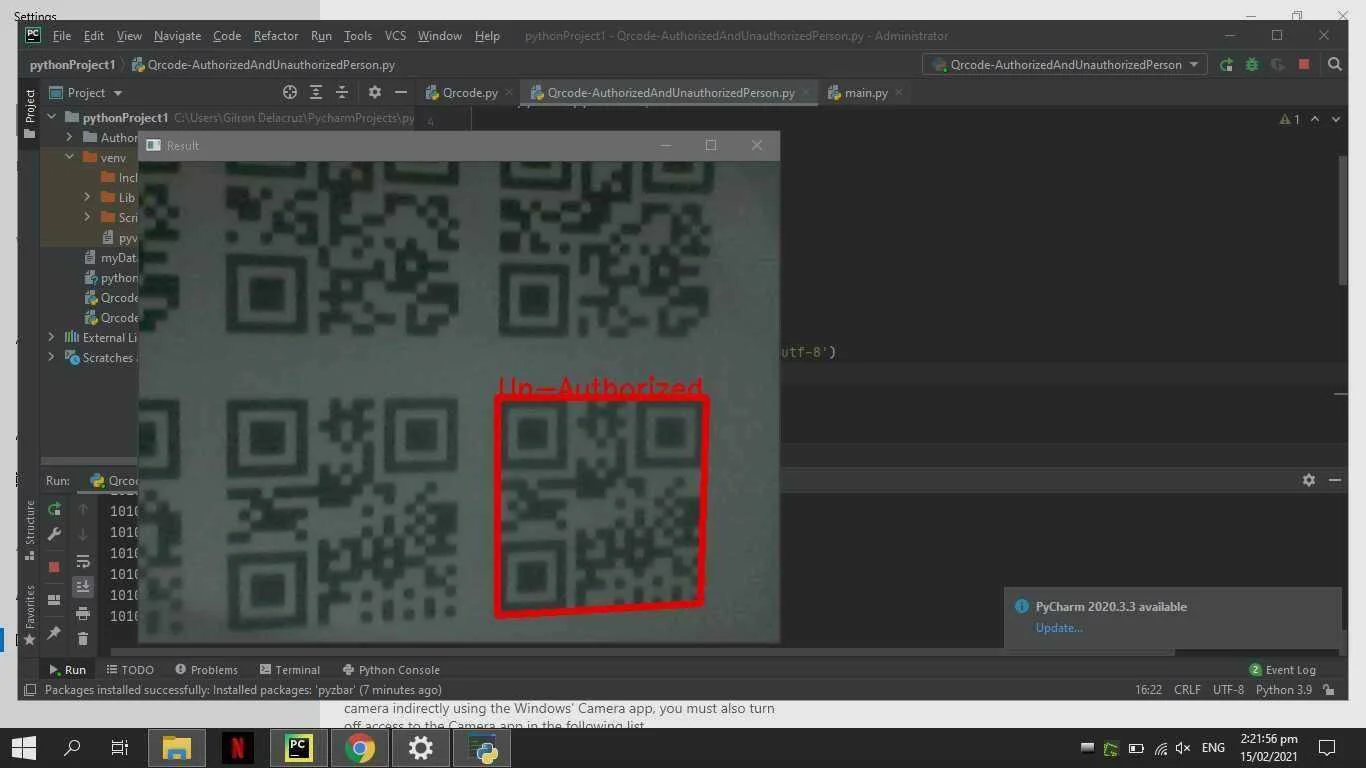Collapse the venv folder

click(x=69, y=157)
